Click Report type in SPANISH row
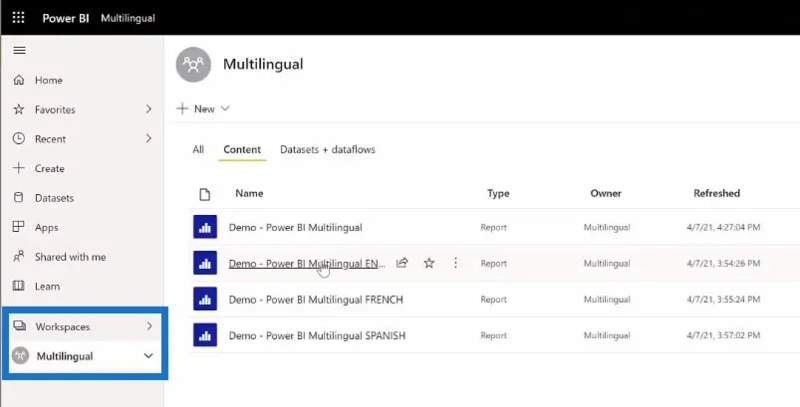Image resolution: width=800 pixels, height=407 pixels. (x=493, y=336)
